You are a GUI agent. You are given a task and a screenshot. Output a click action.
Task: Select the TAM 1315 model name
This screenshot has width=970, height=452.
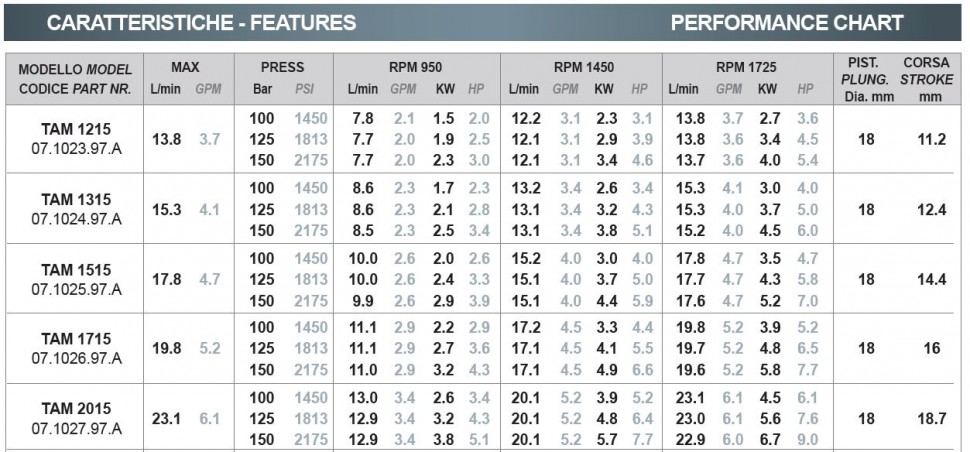[x=76, y=200]
